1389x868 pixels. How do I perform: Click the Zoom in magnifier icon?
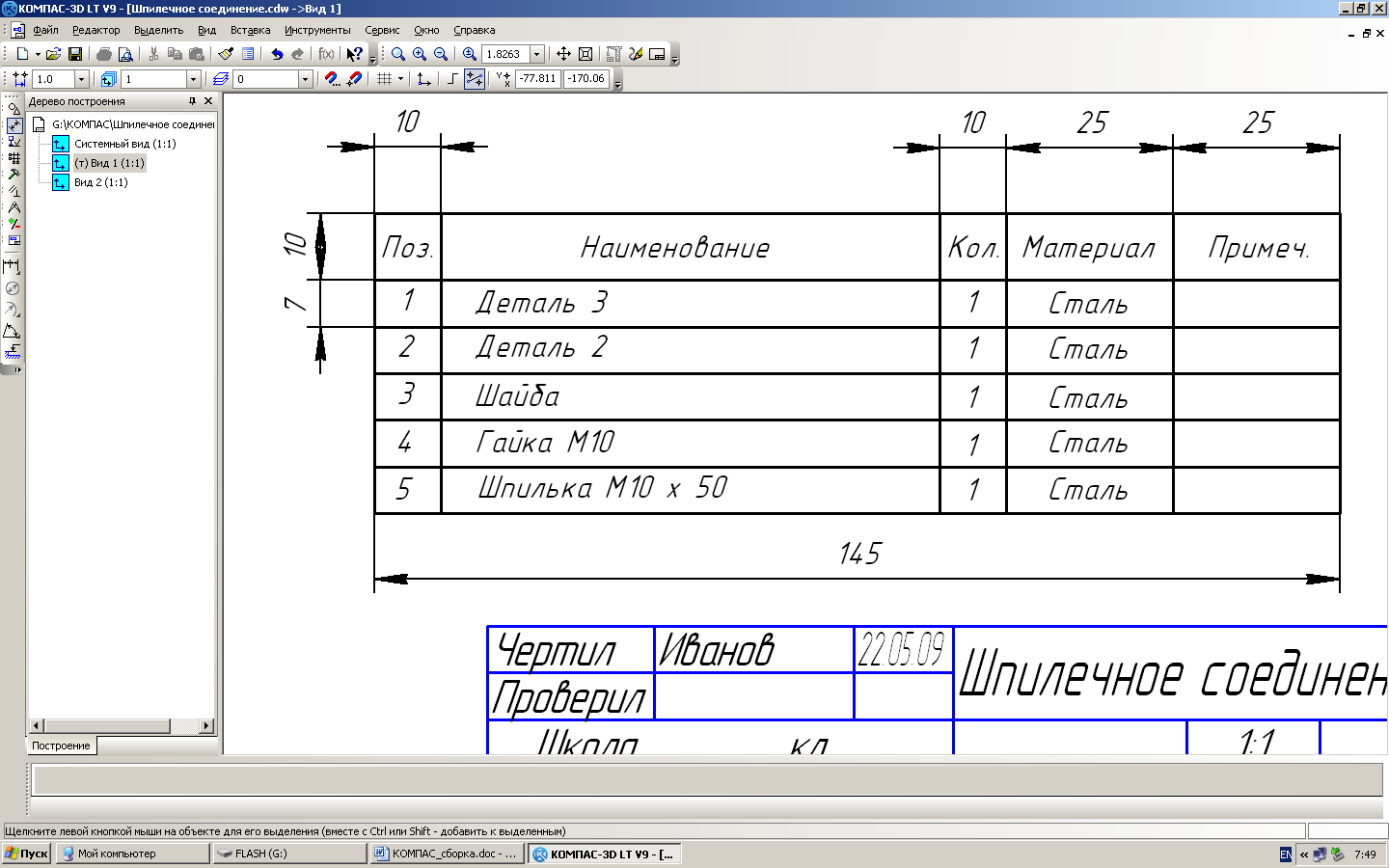[x=420, y=54]
